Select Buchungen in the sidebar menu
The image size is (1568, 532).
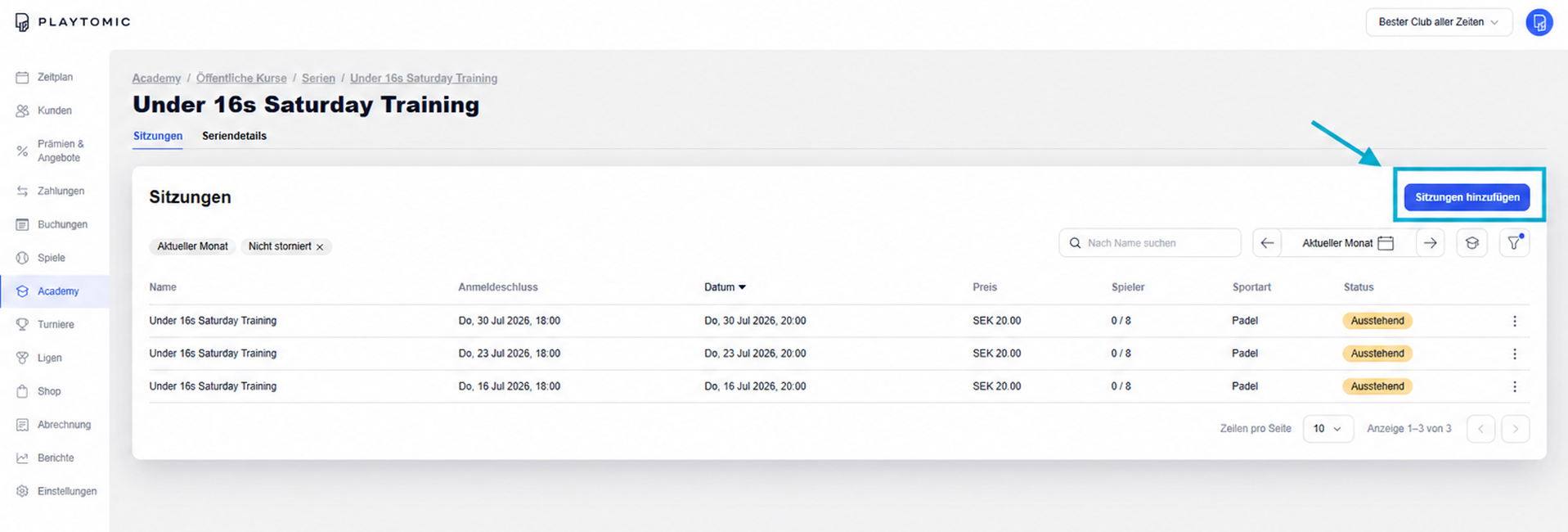click(62, 224)
